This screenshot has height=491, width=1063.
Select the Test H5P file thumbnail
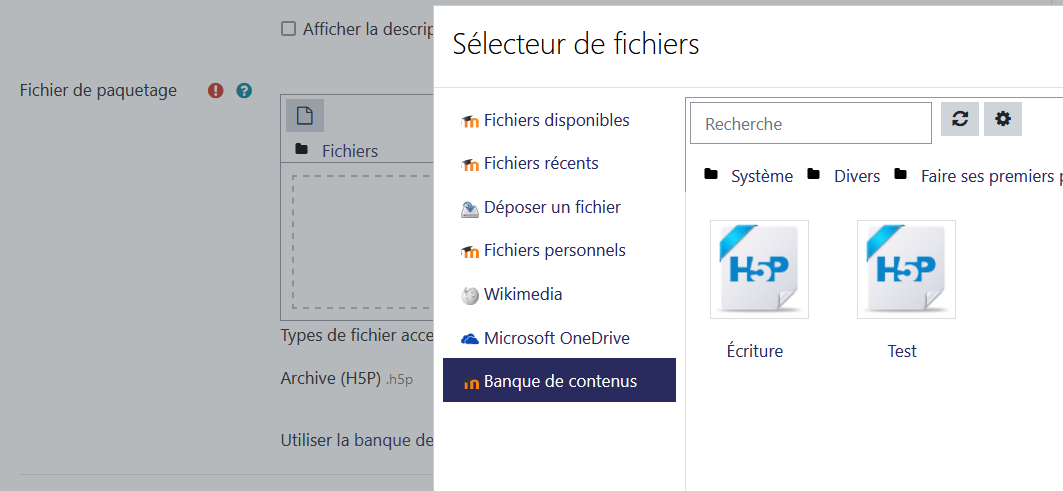pyautogui.click(x=906, y=269)
